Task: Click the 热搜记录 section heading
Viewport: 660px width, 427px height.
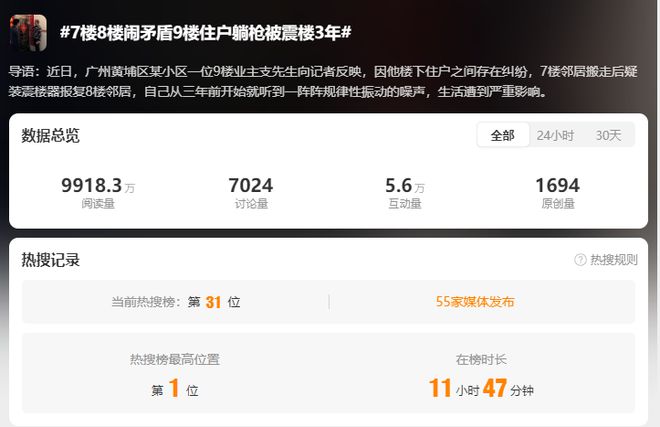Action: click(x=51, y=260)
